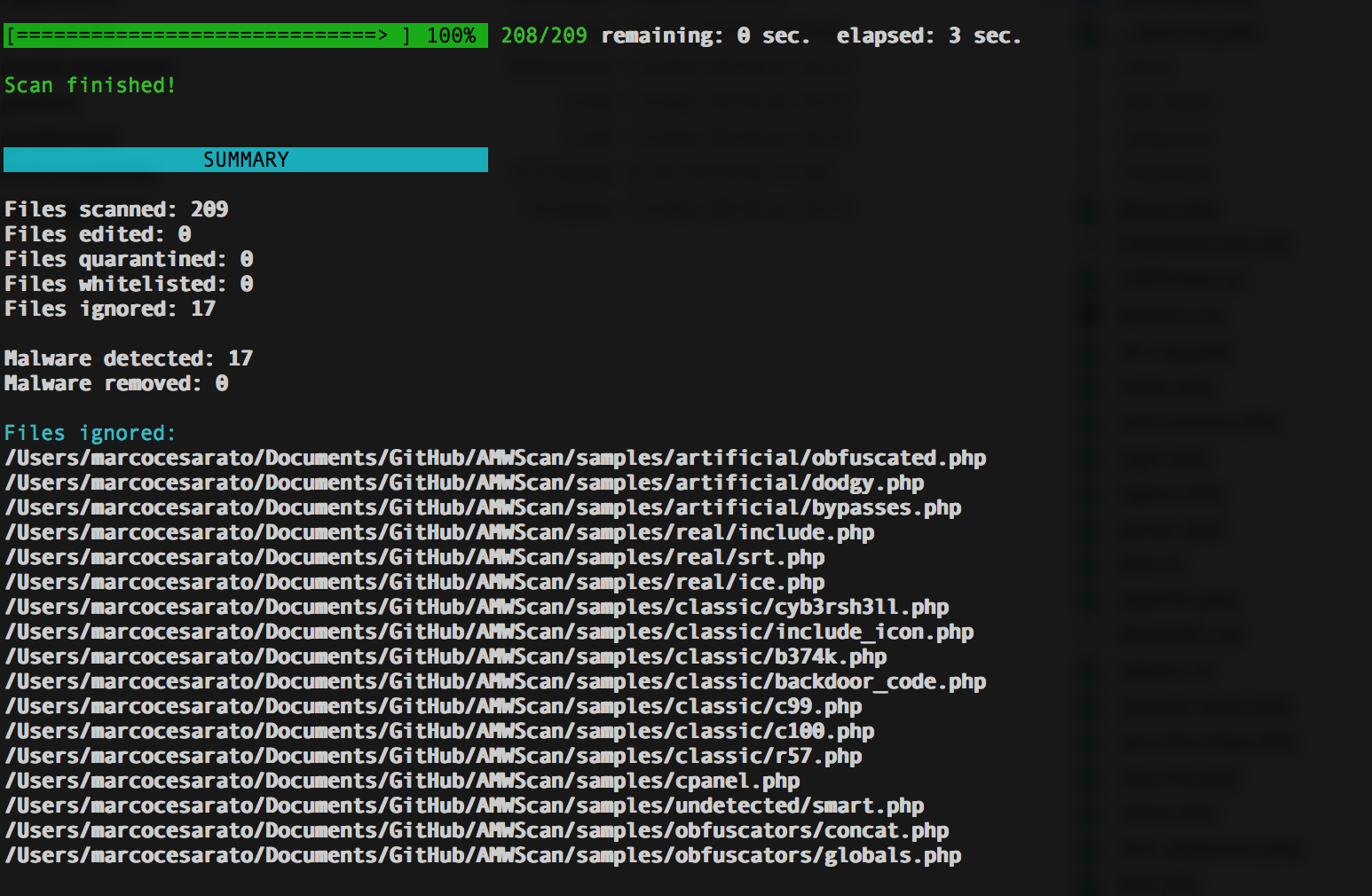The width and height of the screenshot is (1372, 896).
Task: Click the classic/c99.php path
Action: point(433,706)
